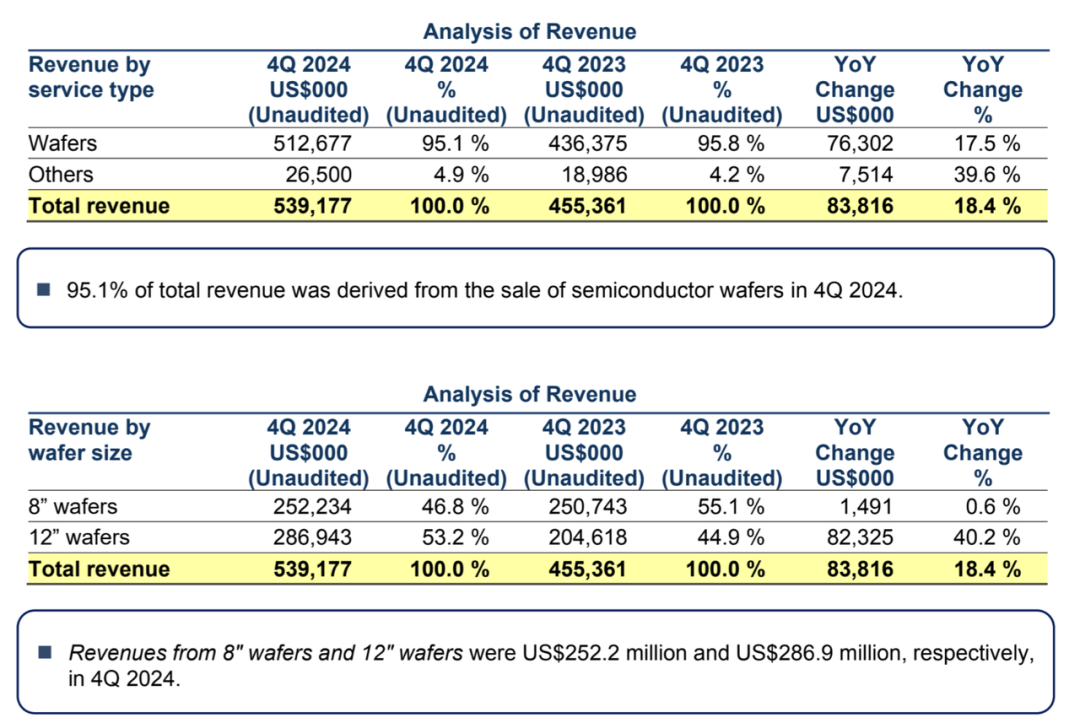Select the Wafers row label
The image size is (1080, 723).
pyautogui.click(x=63, y=143)
